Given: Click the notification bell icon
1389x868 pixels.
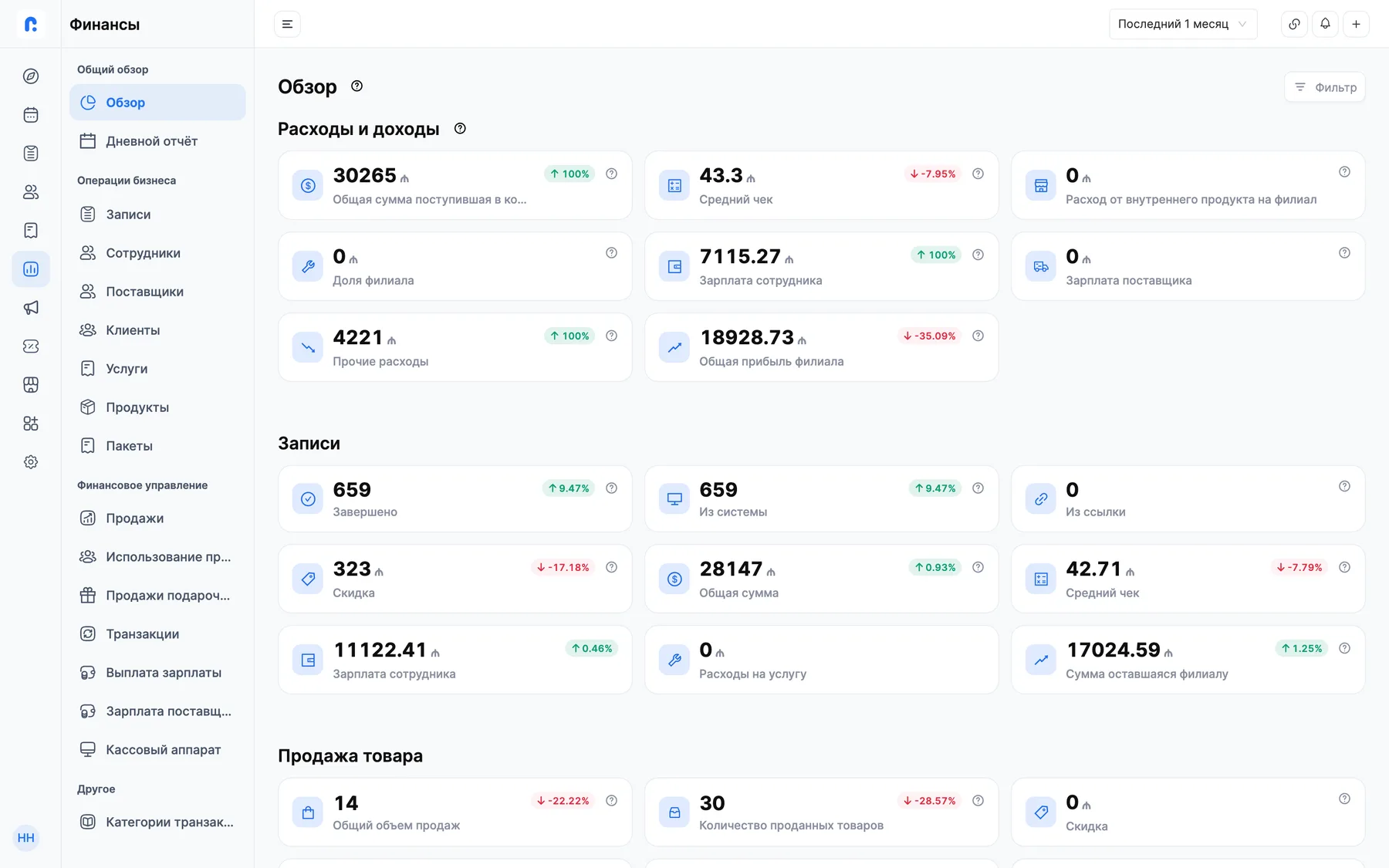Looking at the screenshot, I should click(1325, 24).
